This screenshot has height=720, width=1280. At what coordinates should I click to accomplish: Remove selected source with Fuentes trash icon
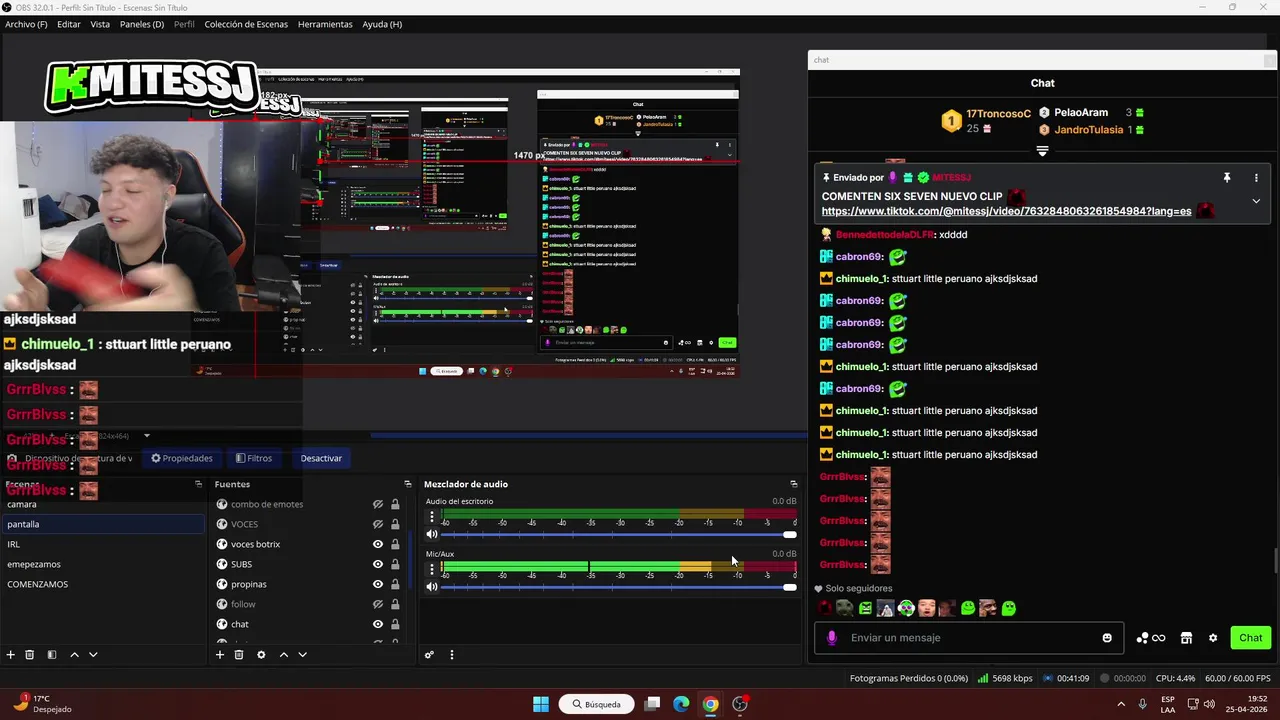coord(239,655)
